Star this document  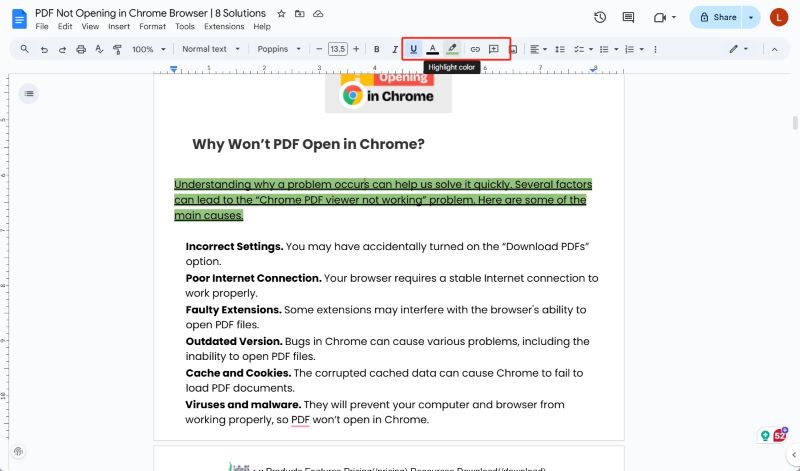pos(281,14)
